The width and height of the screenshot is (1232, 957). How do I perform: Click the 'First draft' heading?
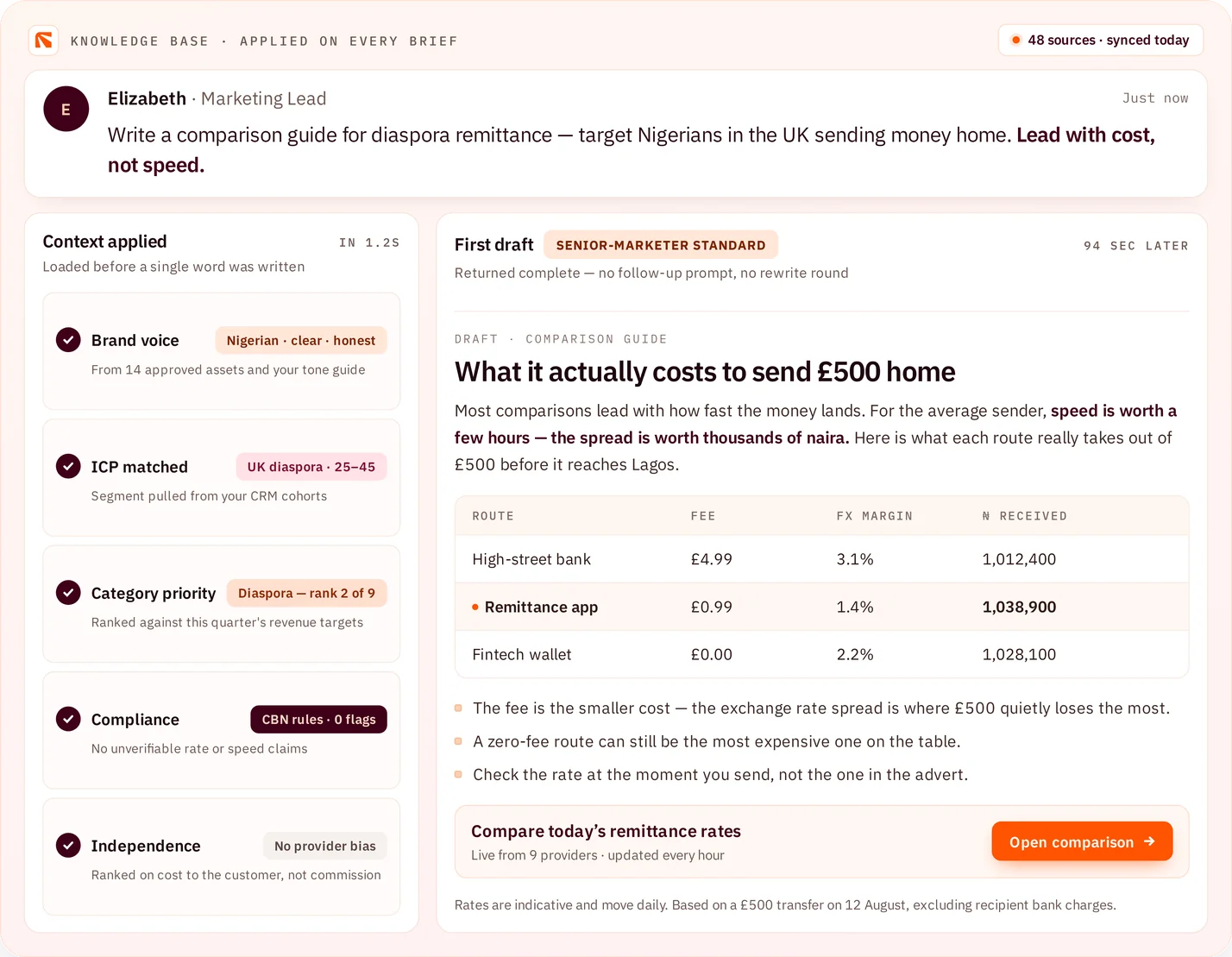[494, 245]
